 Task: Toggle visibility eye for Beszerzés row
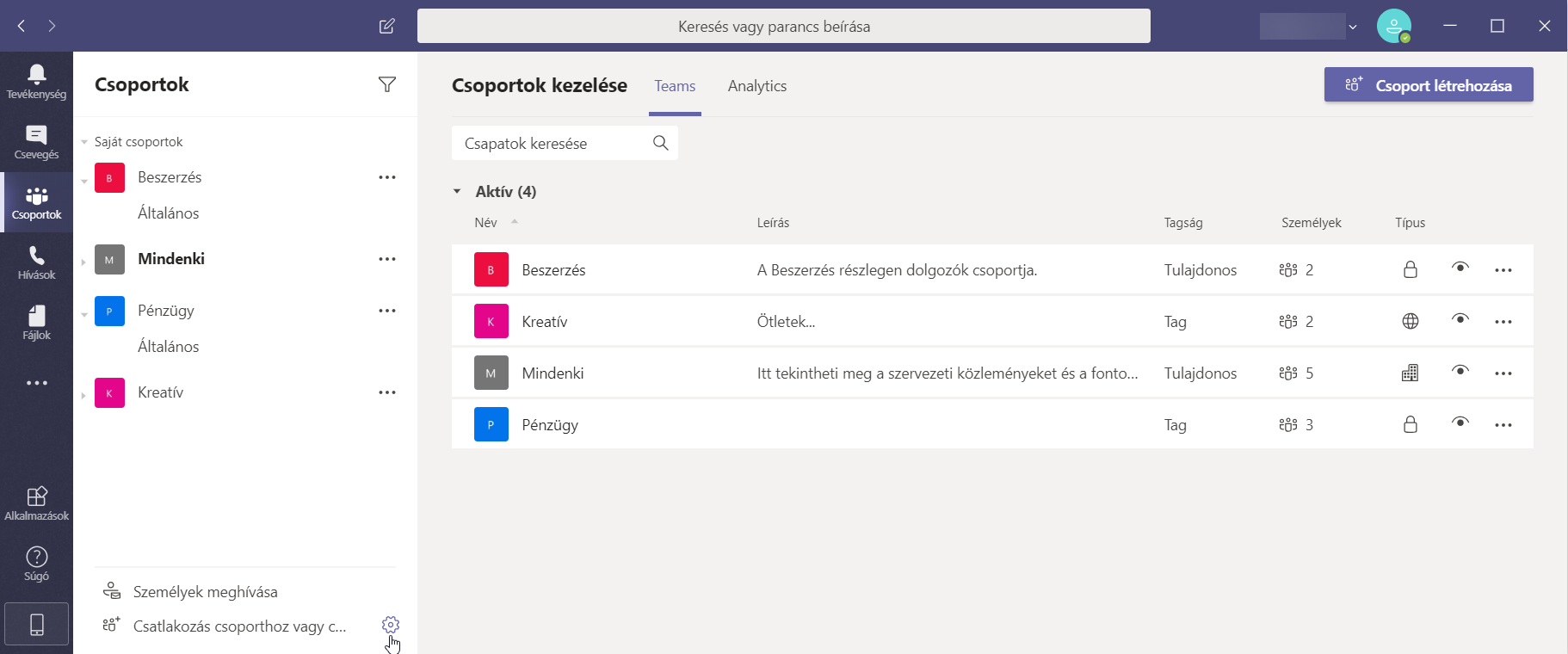pos(1460,268)
